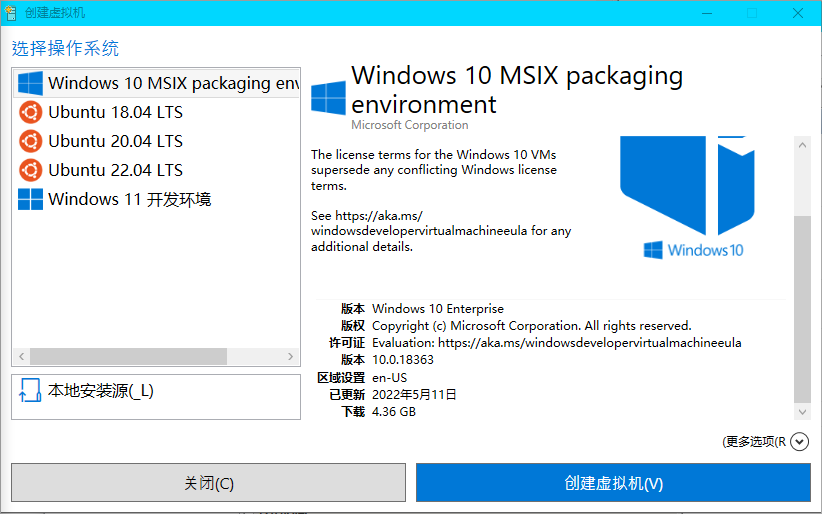This screenshot has height=514, width=822.
Task: Click the details pane scroll down arrow
Action: click(x=802, y=412)
